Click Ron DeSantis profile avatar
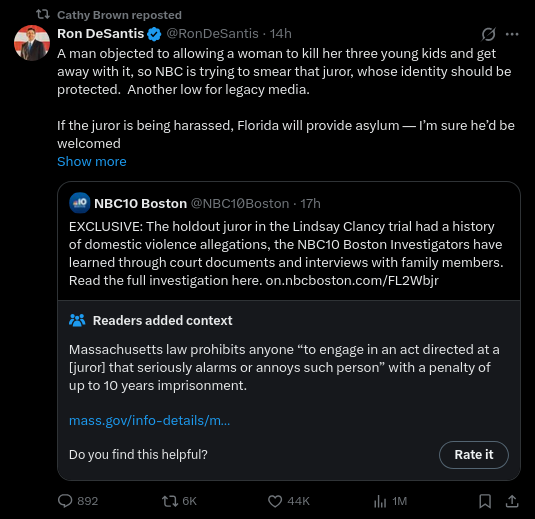Image resolution: width=535 pixels, height=519 pixels. (x=32, y=43)
